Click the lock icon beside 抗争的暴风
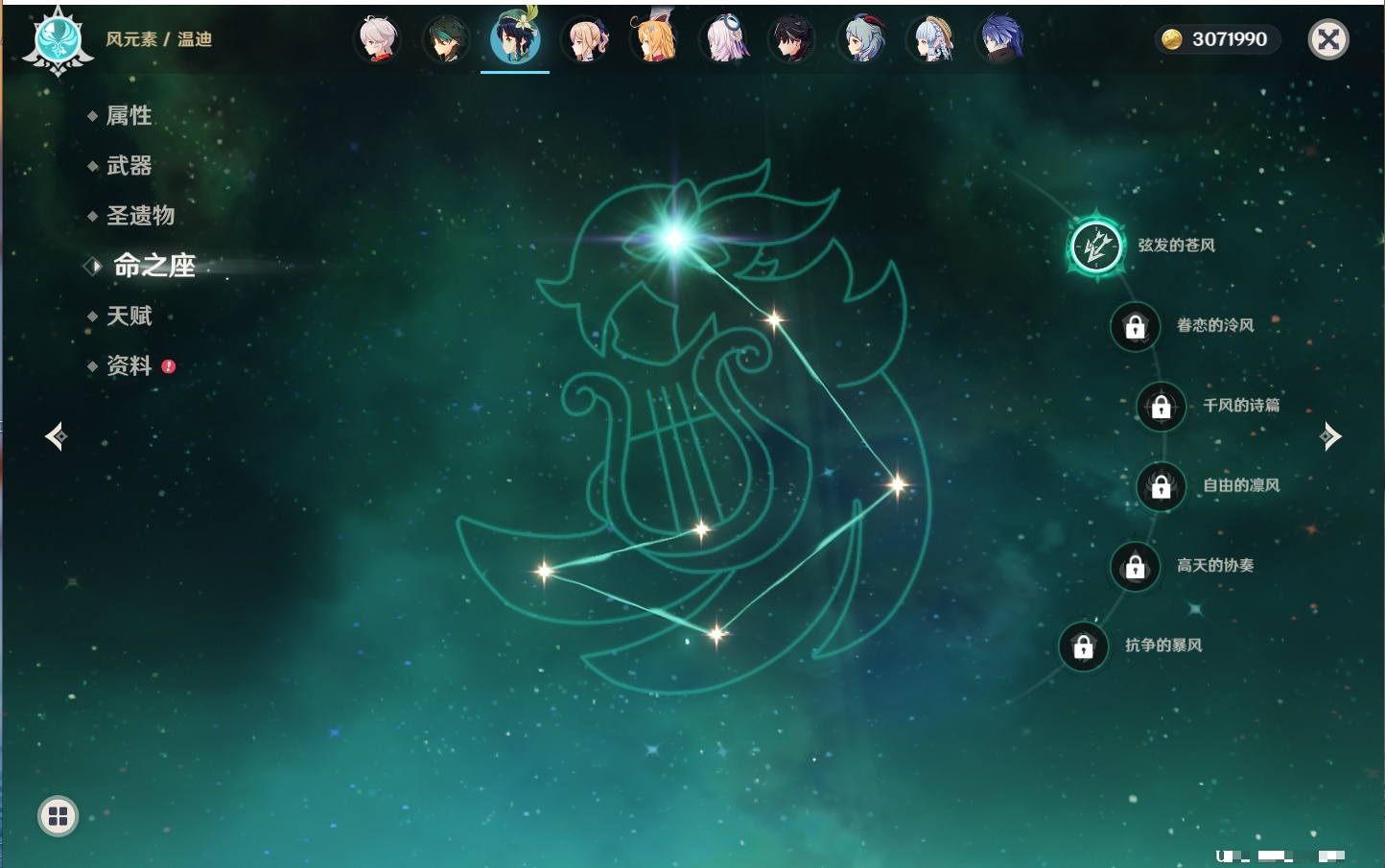The height and width of the screenshot is (868, 1385). [x=1083, y=646]
